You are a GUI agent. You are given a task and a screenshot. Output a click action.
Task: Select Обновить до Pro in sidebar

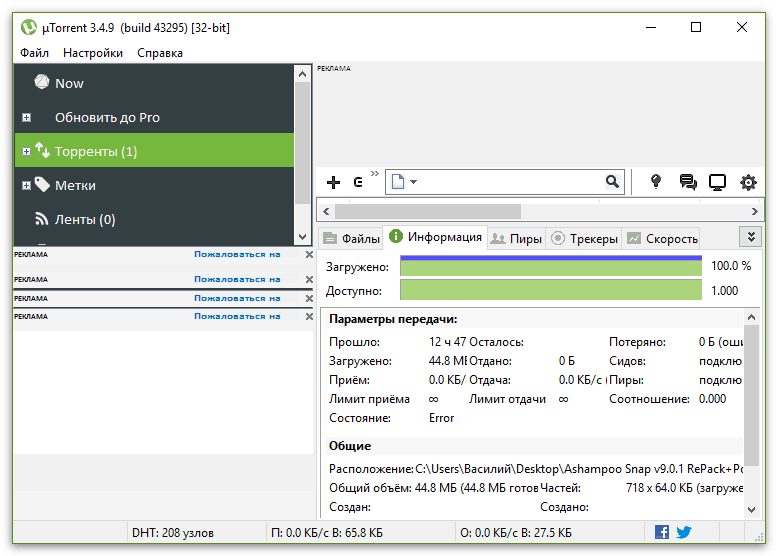point(154,118)
